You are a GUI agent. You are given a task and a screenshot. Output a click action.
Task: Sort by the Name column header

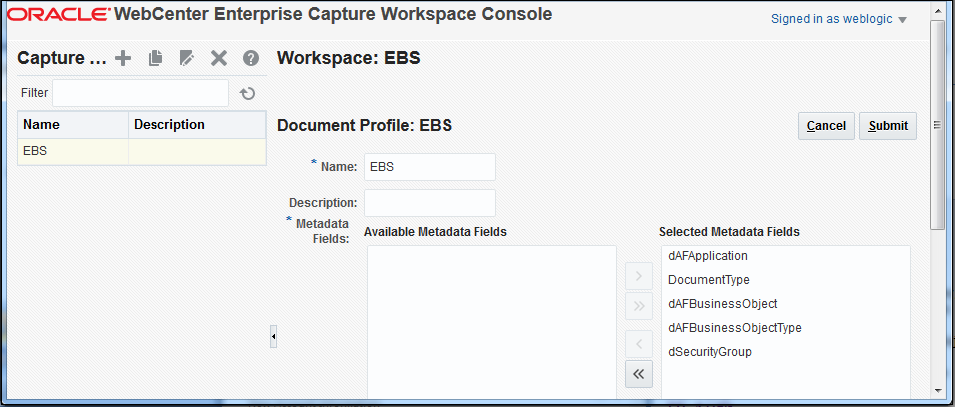73,125
